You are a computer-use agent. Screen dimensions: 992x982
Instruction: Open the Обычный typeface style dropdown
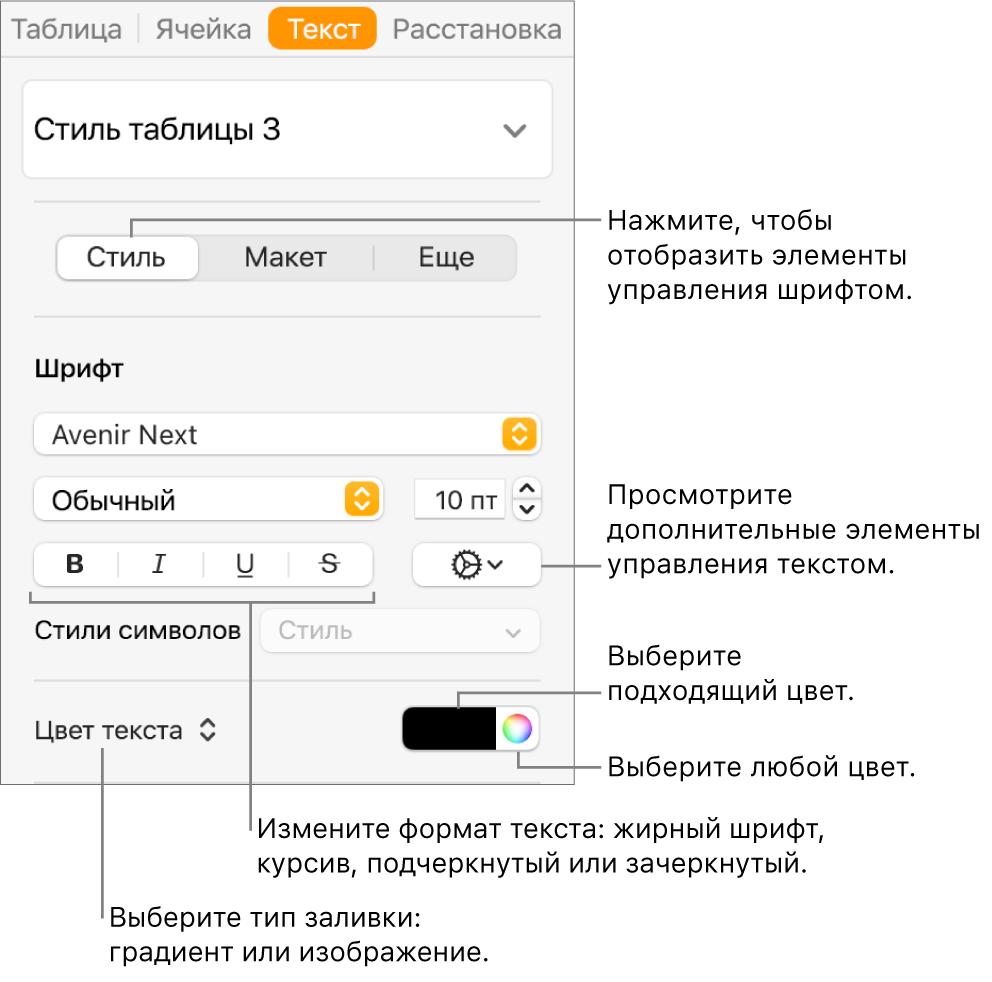tap(208, 499)
